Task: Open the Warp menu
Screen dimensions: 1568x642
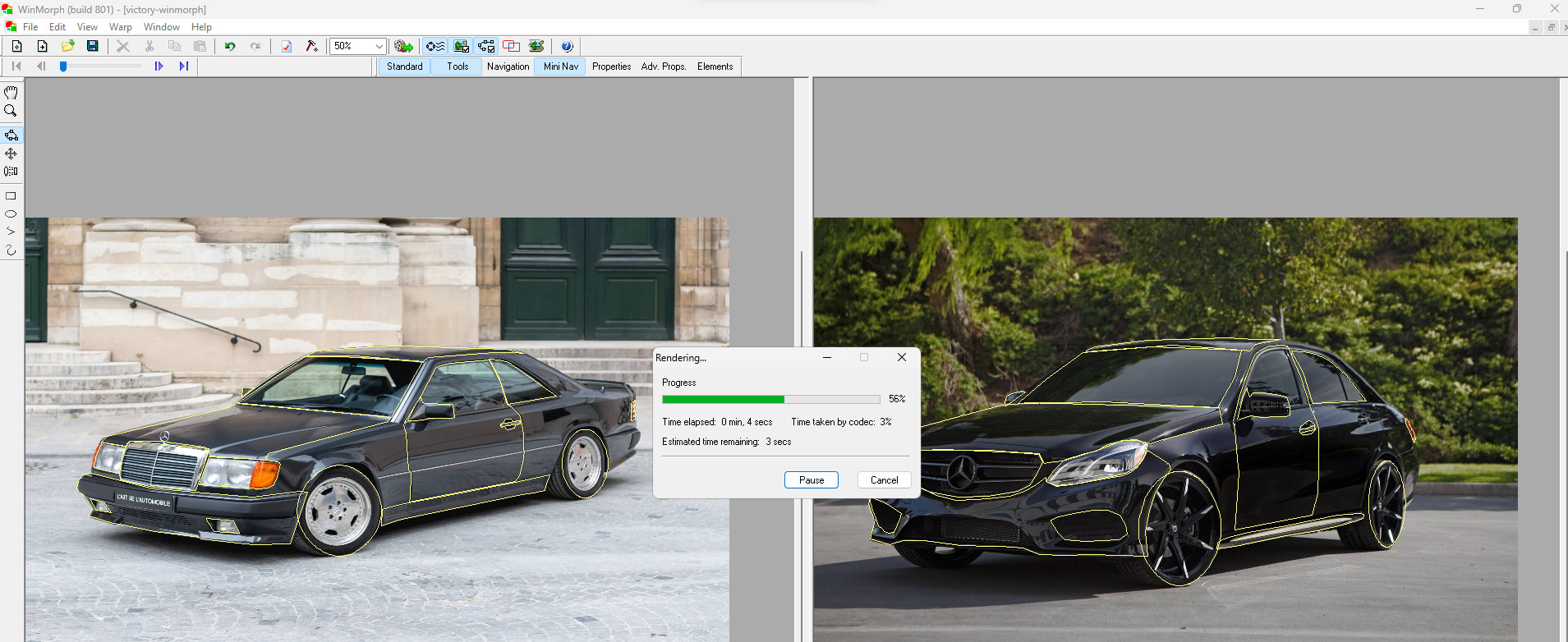Action: tap(121, 27)
